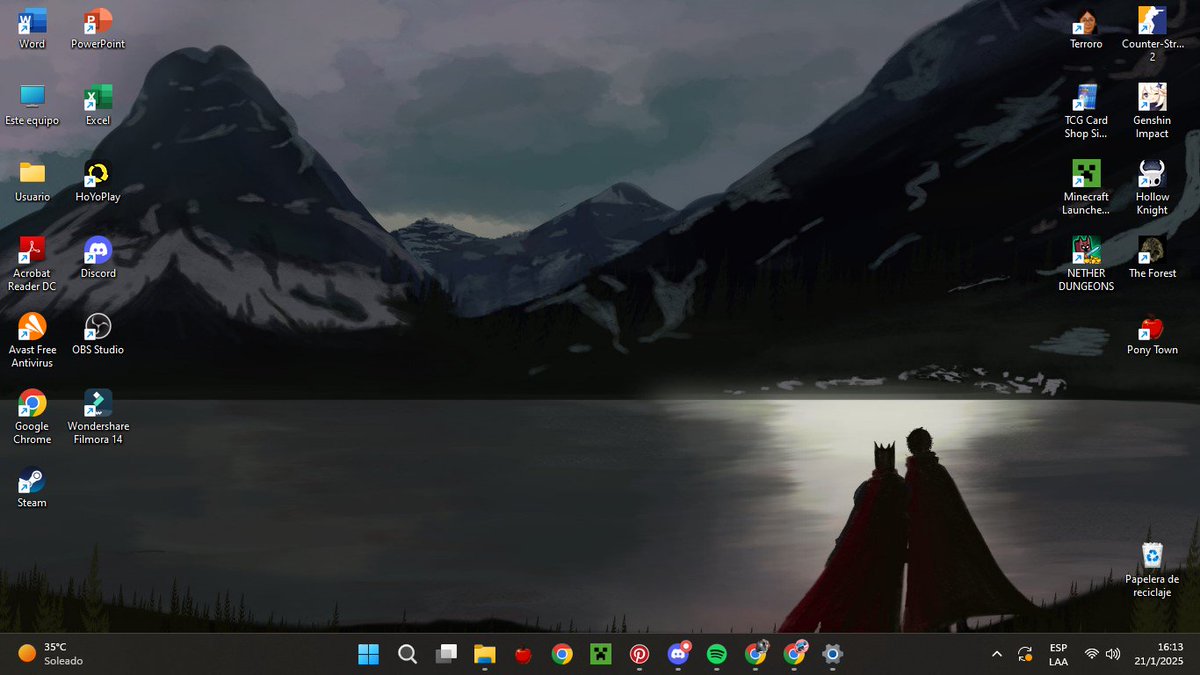The image size is (1200, 675).
Task: Open the ESP LAA language switcher
Action: (1058, 654)
